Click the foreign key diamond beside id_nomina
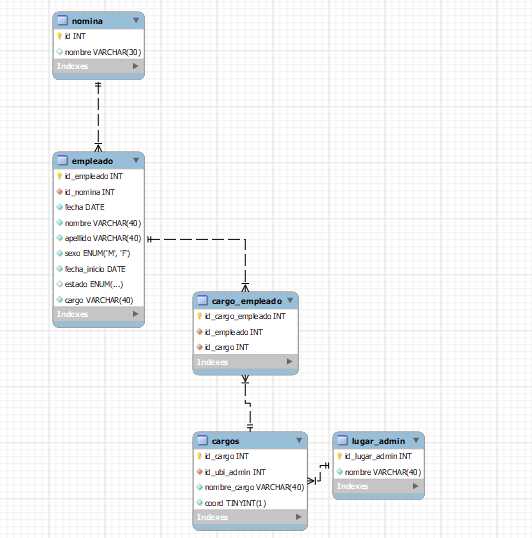Screen dimensions: 532x538 60,191
